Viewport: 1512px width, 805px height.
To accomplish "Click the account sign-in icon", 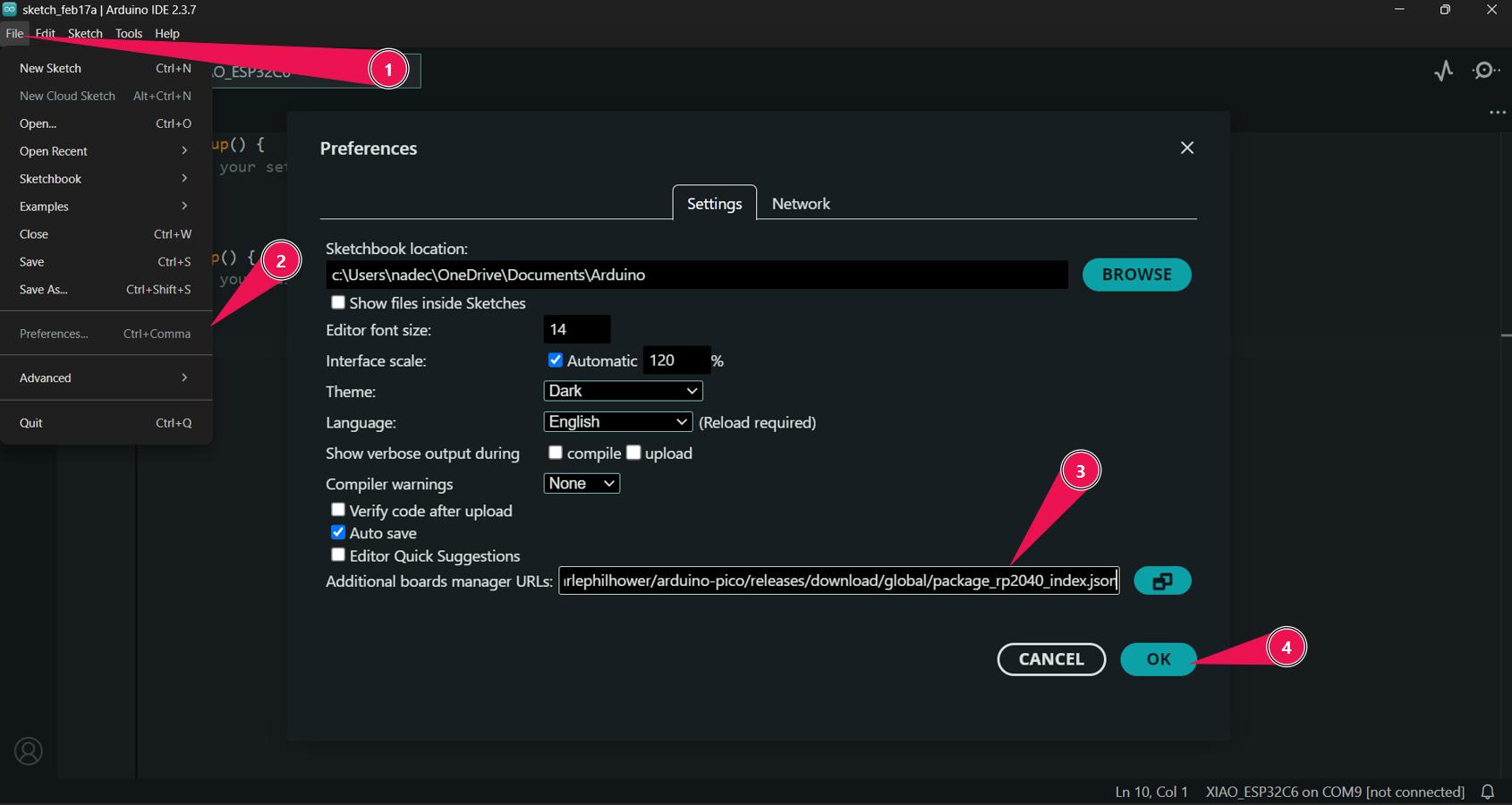I will [30, 751].
